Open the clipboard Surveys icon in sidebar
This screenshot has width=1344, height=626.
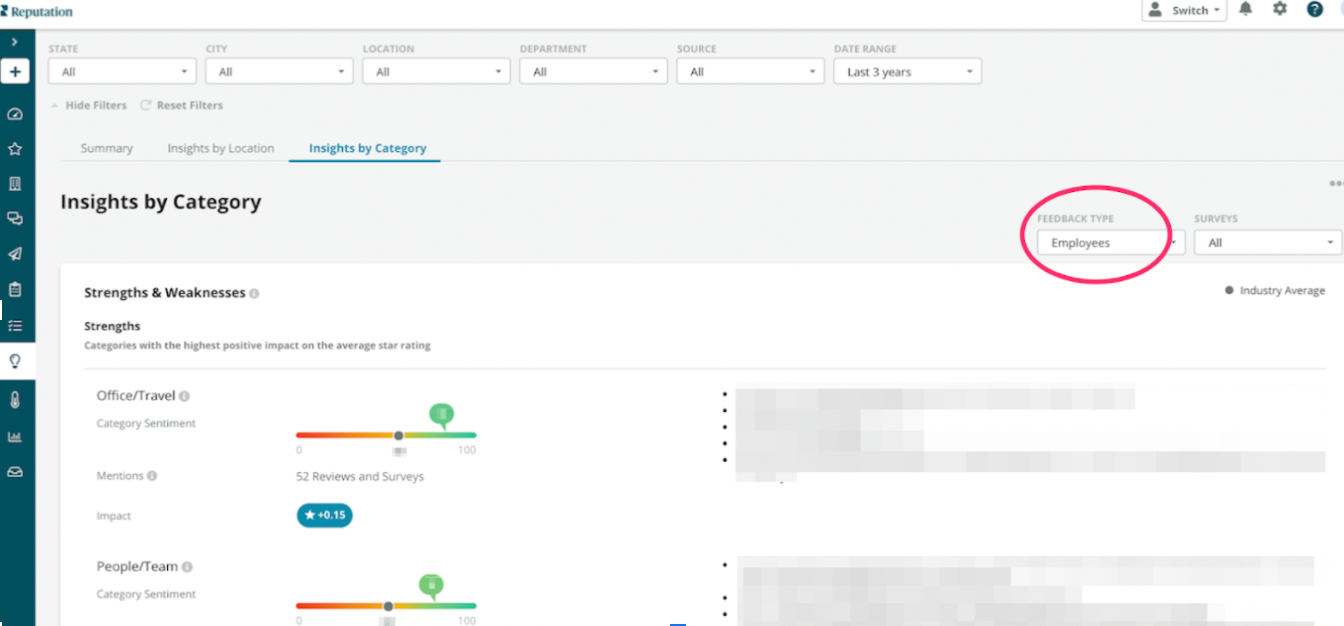(15, 288)
